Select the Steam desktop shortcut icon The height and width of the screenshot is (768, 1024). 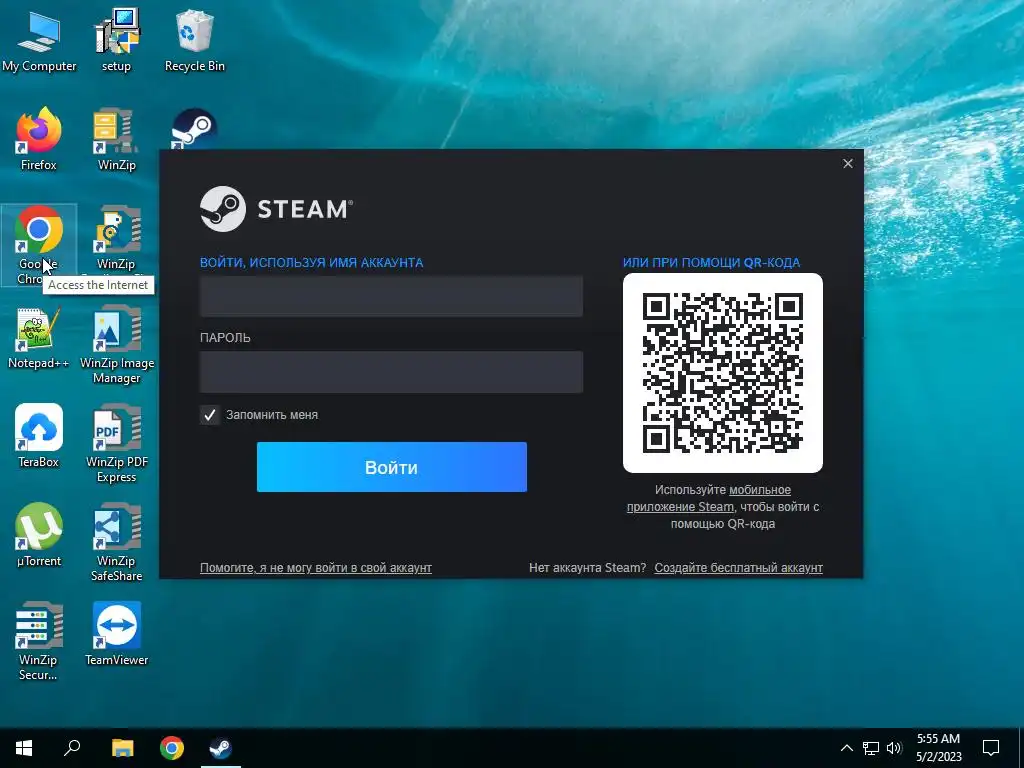[194, 127]
